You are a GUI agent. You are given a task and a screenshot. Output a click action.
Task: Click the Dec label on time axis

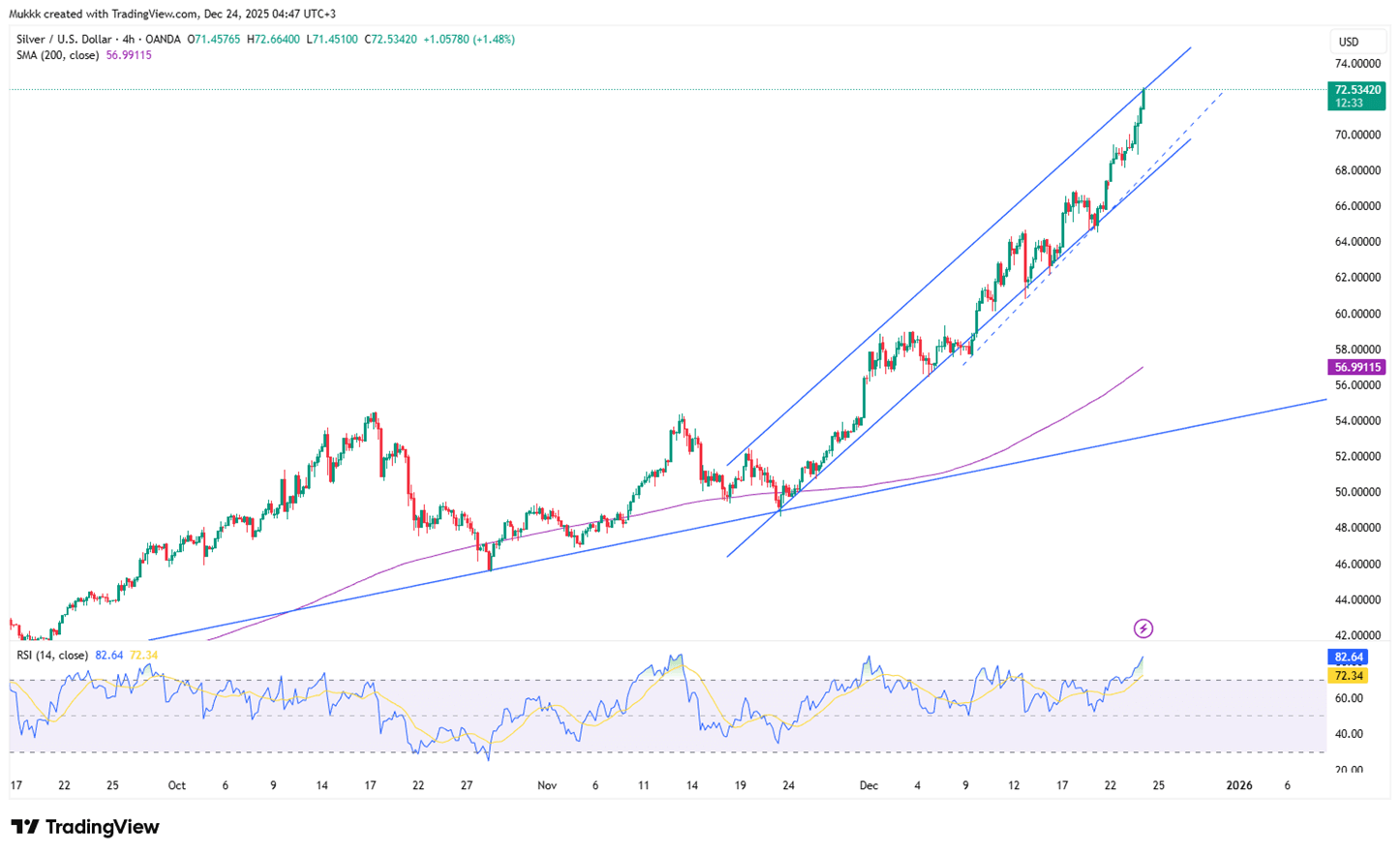[868, 785]
